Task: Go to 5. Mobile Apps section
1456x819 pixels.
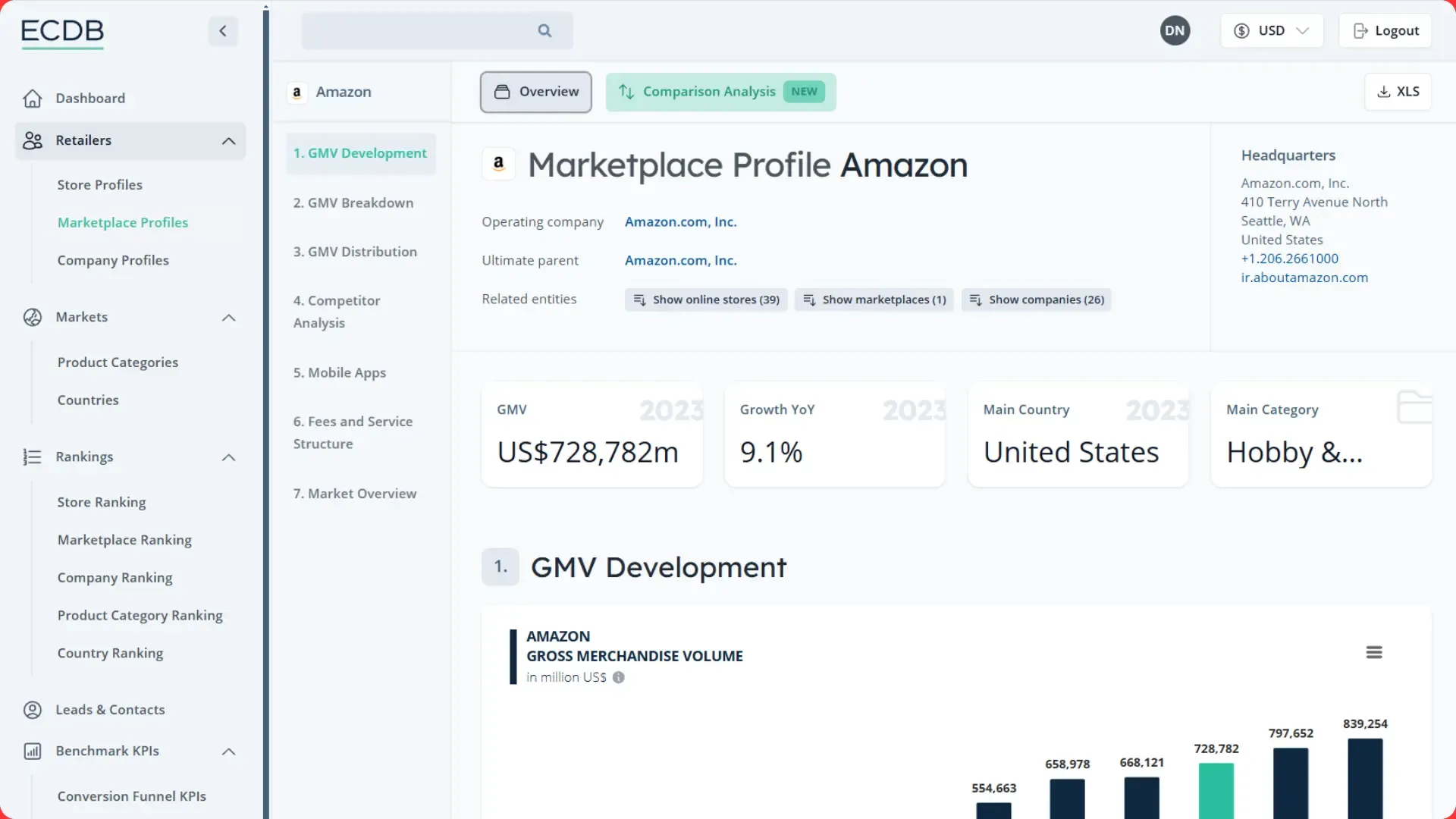Action: (340, 373)
